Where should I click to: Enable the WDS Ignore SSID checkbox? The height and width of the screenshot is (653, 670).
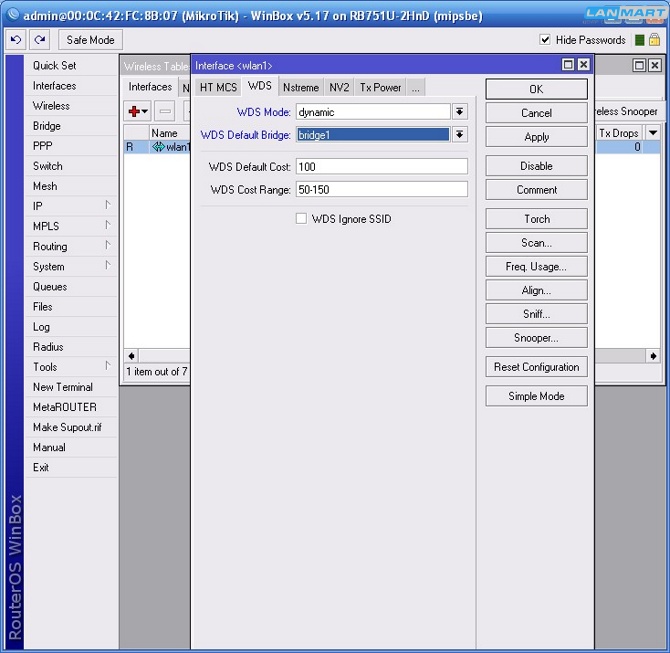[301, 219]
